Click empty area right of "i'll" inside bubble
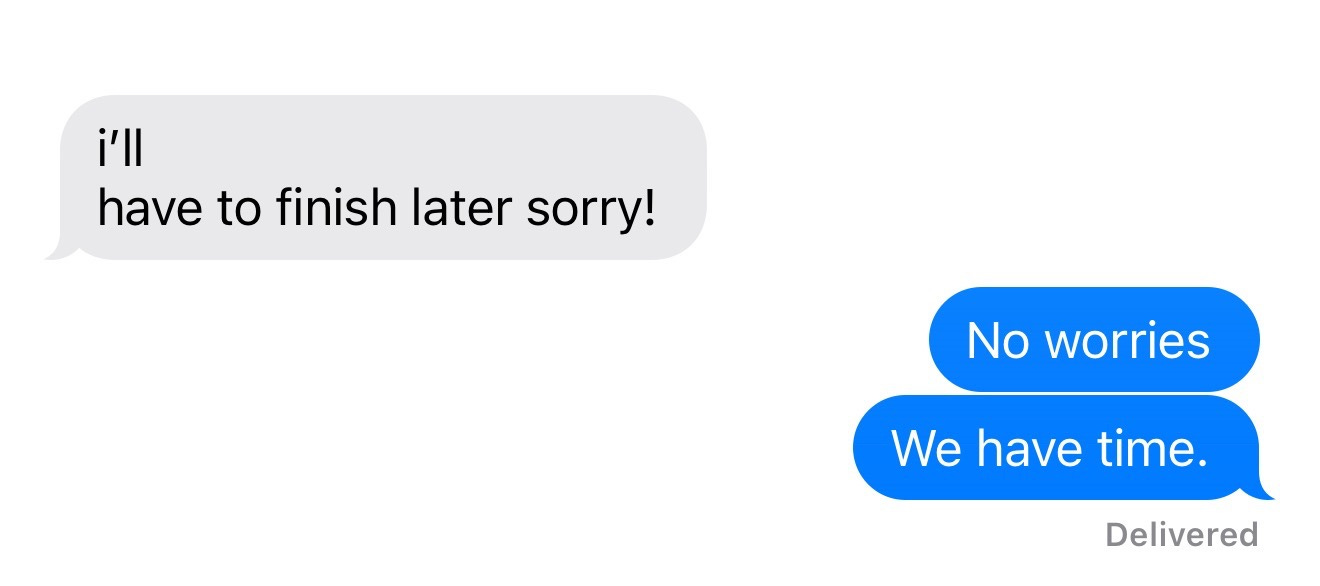The image size is (1320, 586). tap(420, 150)
